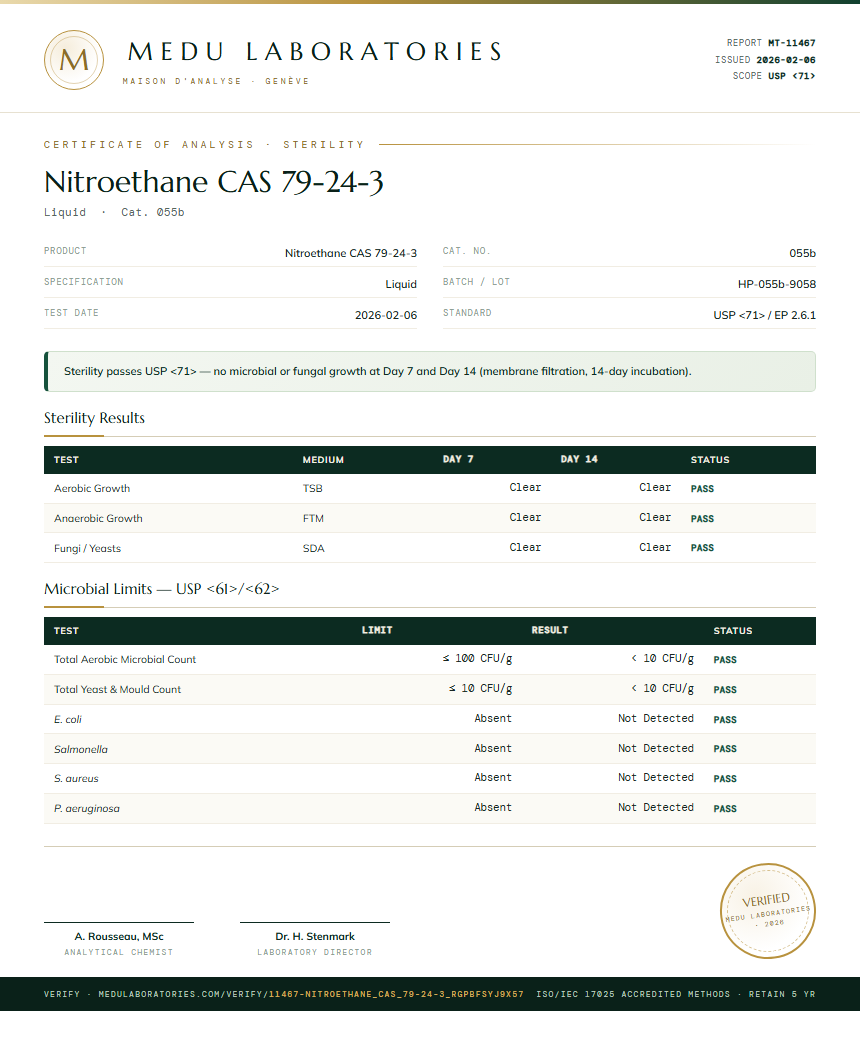Click the Laboratory Director title
The height and width of the screenshot is (1041, 860).
pyautogui.click(x=315, y=953)
